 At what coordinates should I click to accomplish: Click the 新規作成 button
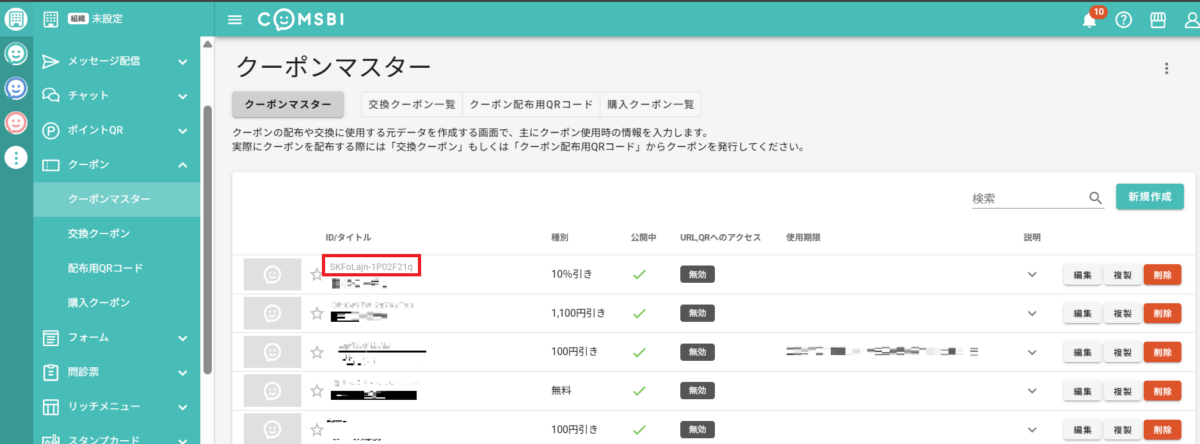[x=1149, y=197]
